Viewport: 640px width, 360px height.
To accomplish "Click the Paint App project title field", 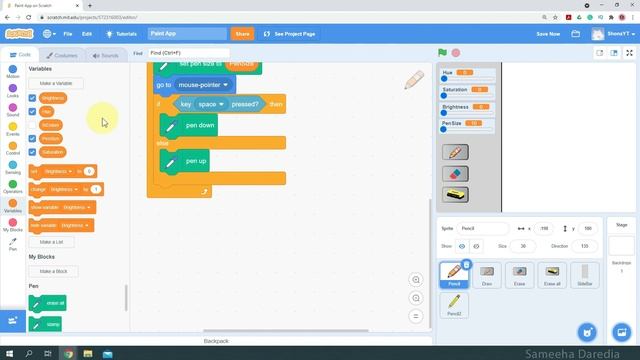I will [187, 34].
